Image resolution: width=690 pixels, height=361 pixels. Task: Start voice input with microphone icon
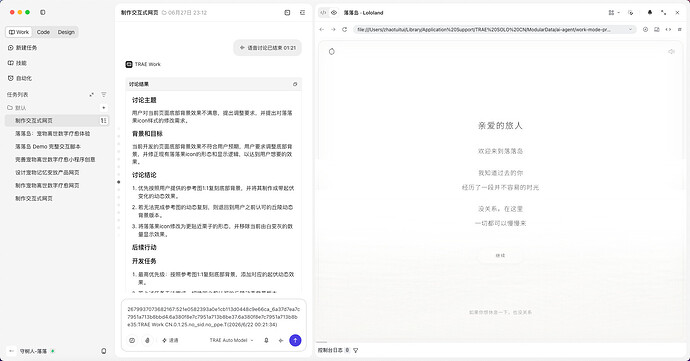click(x=266, y=340)
